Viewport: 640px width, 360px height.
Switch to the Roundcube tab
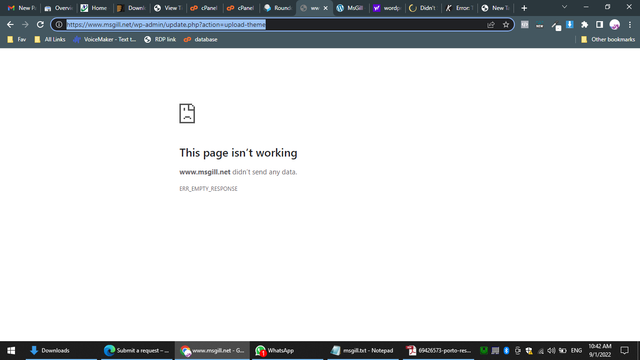point(278,8)
